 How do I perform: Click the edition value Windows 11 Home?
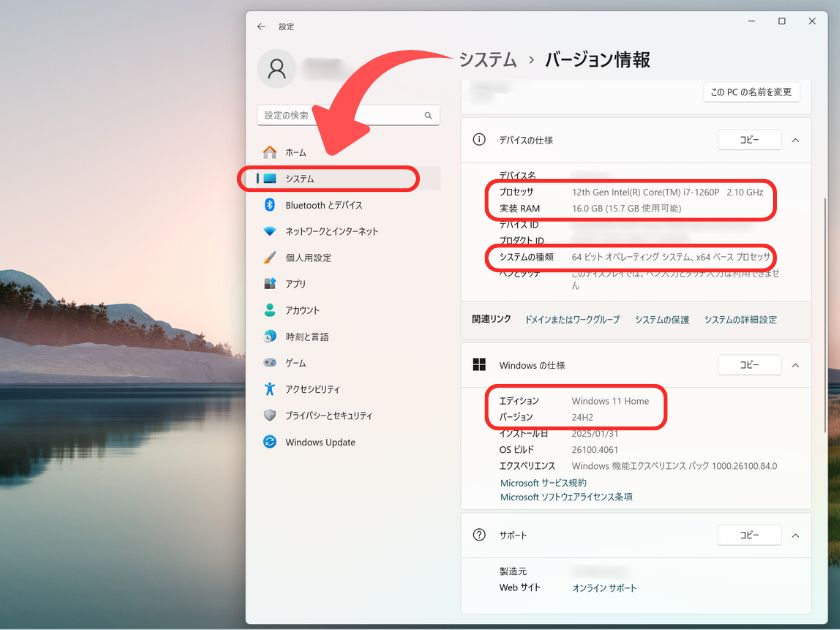click(610, 401)
